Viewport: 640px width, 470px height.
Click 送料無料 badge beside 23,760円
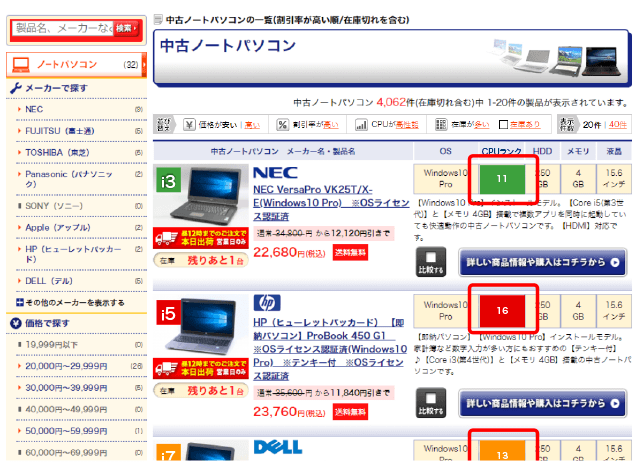click(350, 412)
